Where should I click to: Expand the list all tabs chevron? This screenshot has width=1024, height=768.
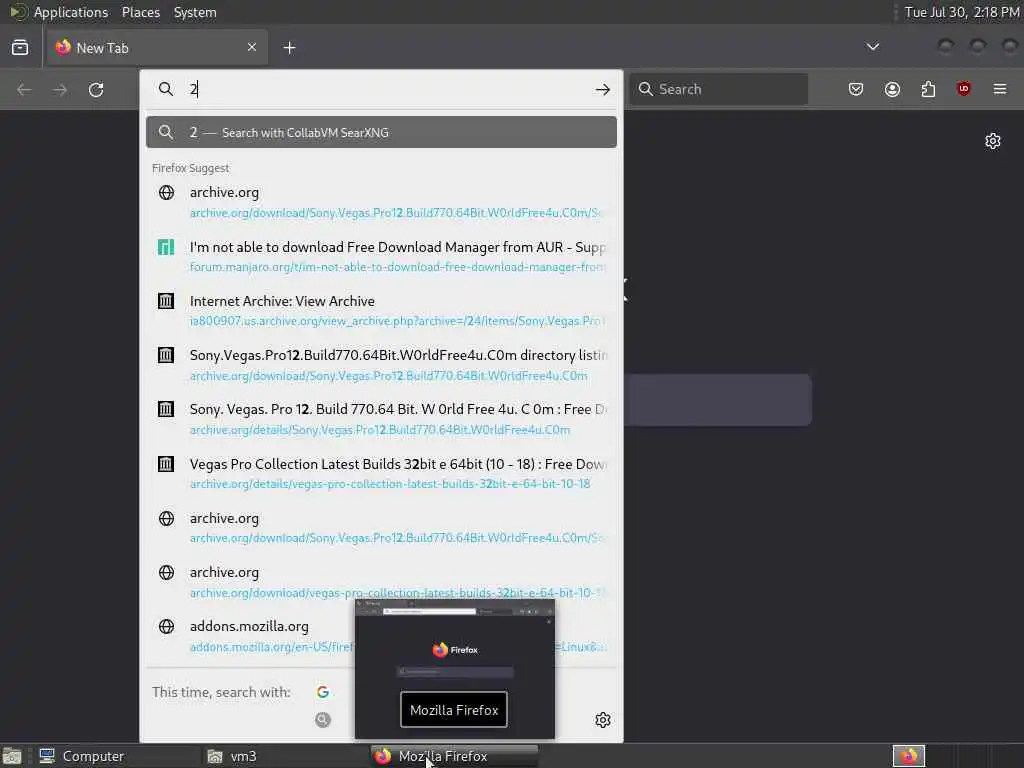click(872, 47)
